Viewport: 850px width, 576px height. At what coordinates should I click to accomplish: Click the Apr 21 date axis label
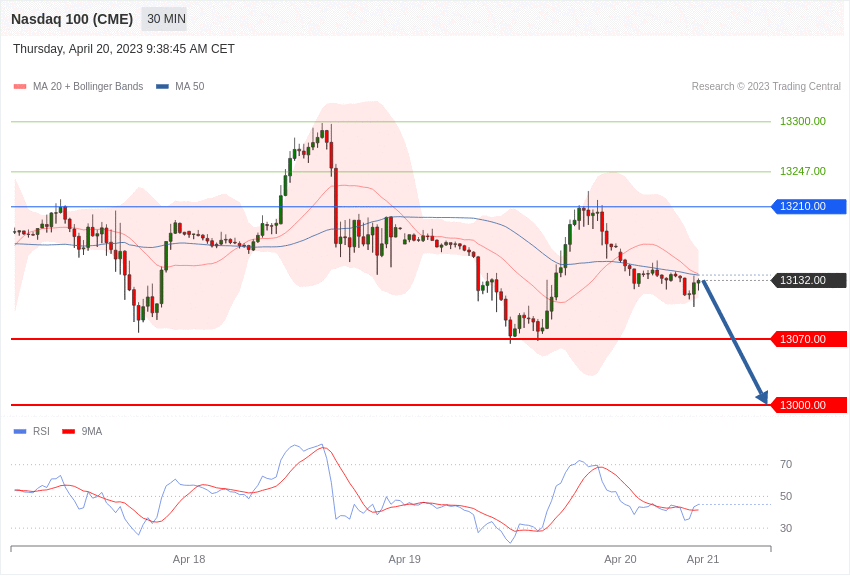pos(703,559)
